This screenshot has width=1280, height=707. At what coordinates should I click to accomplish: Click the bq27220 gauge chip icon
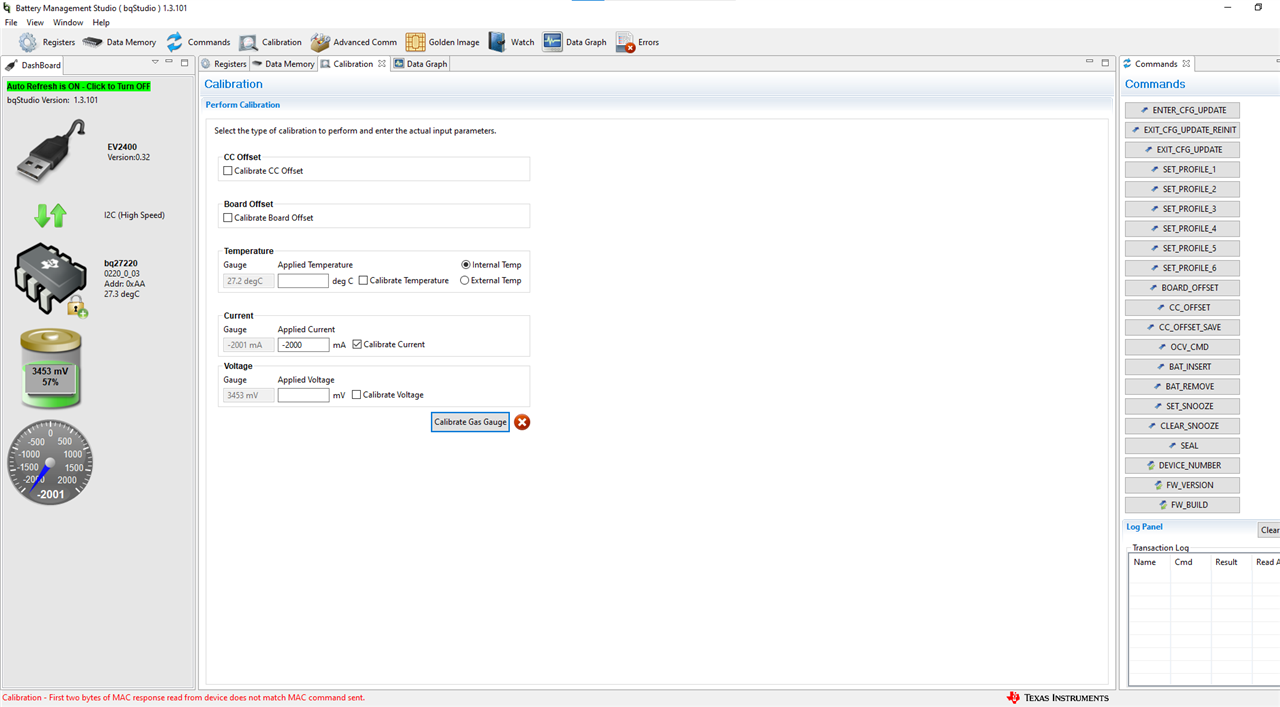click(x=50, y=280)
